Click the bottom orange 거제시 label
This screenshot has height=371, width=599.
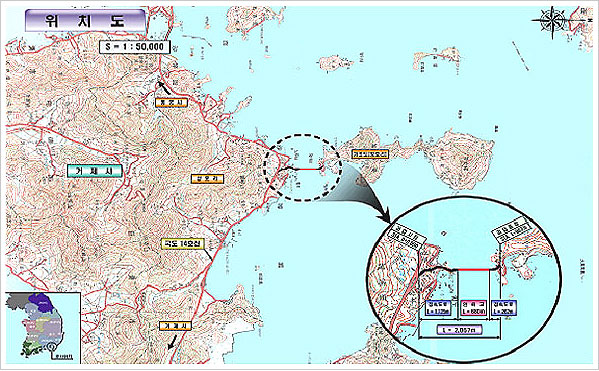click(x=175, y=326)
